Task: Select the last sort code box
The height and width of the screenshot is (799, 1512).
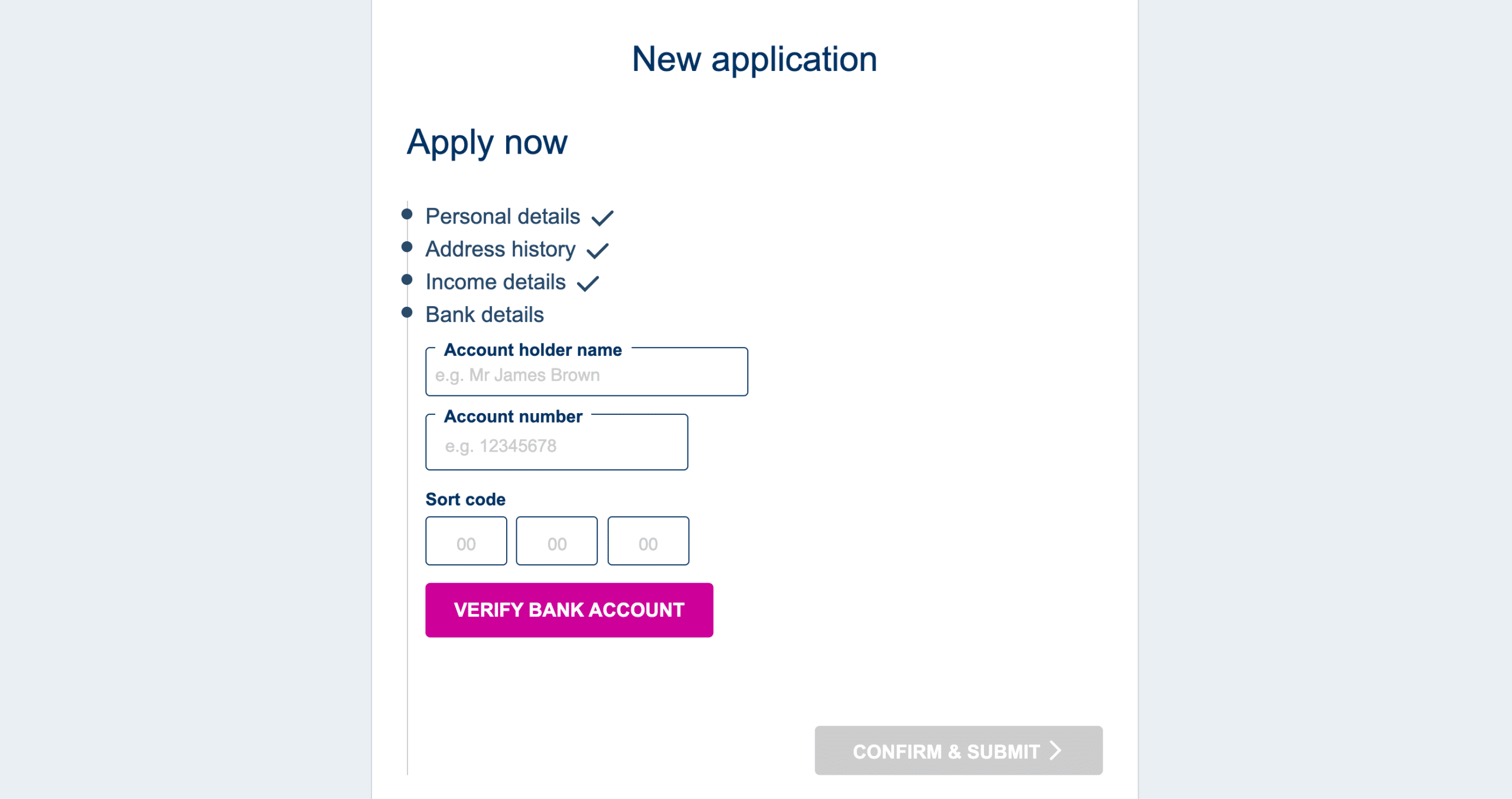Action: point(648,541)
